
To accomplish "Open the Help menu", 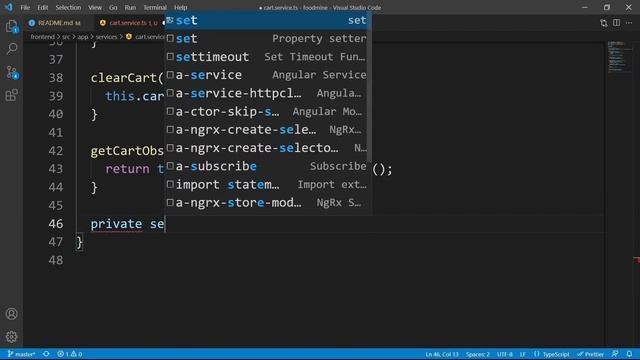I will (180, 7).
